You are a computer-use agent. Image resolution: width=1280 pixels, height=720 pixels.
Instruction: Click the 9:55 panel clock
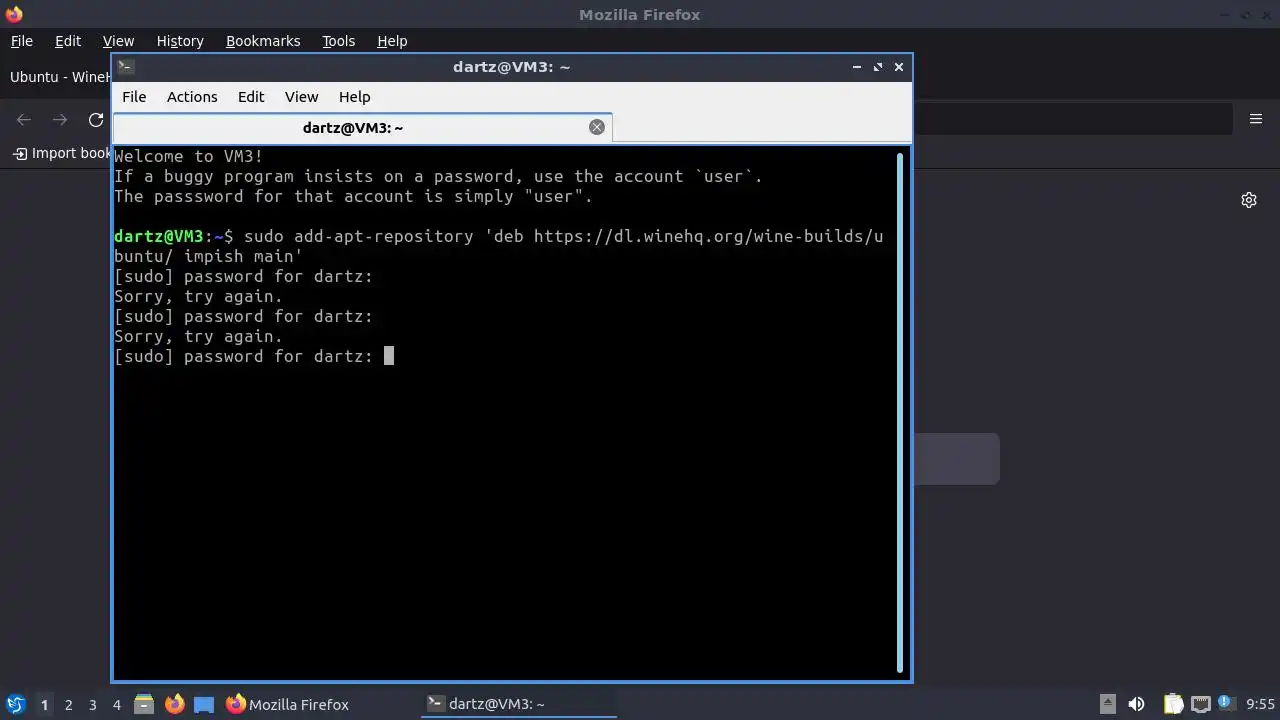(x=1260, y=704)
